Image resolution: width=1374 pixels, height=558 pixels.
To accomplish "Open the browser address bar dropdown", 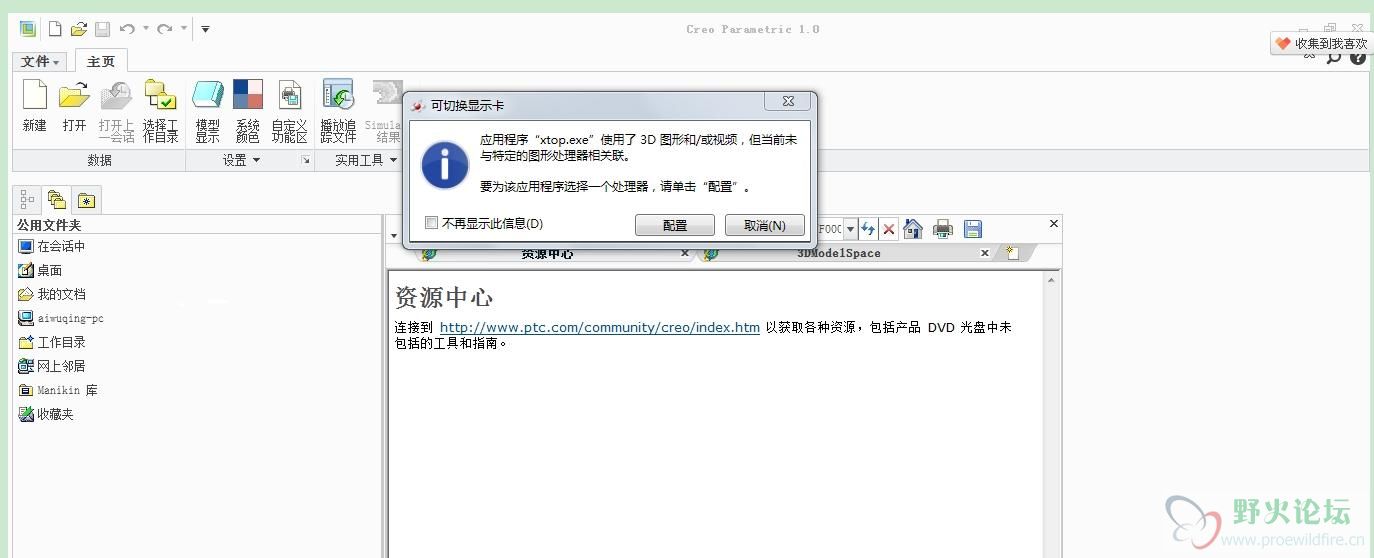I will 850,229.
